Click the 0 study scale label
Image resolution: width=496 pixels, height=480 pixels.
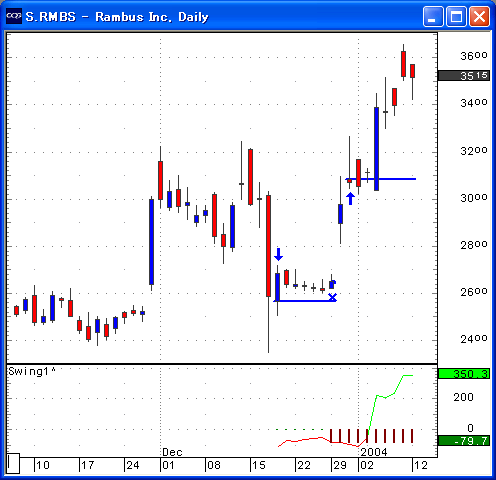(x=470, y=428)
